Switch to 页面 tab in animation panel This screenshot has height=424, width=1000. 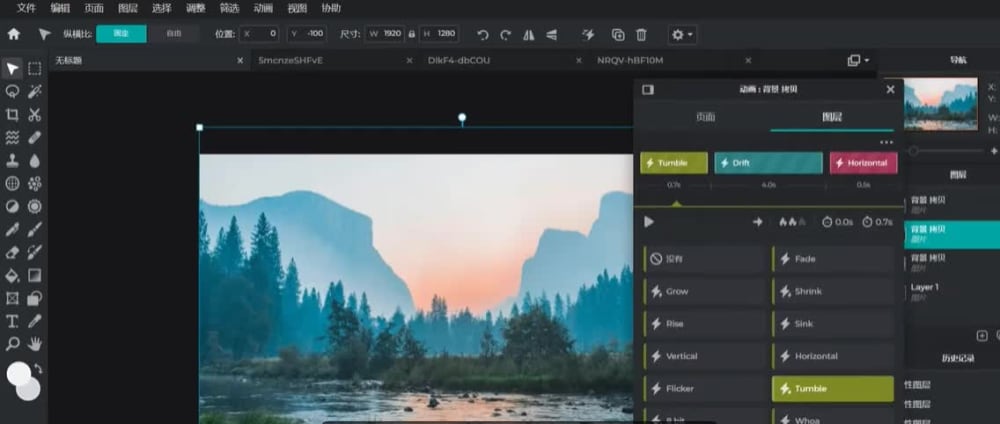tap(705, 117)
